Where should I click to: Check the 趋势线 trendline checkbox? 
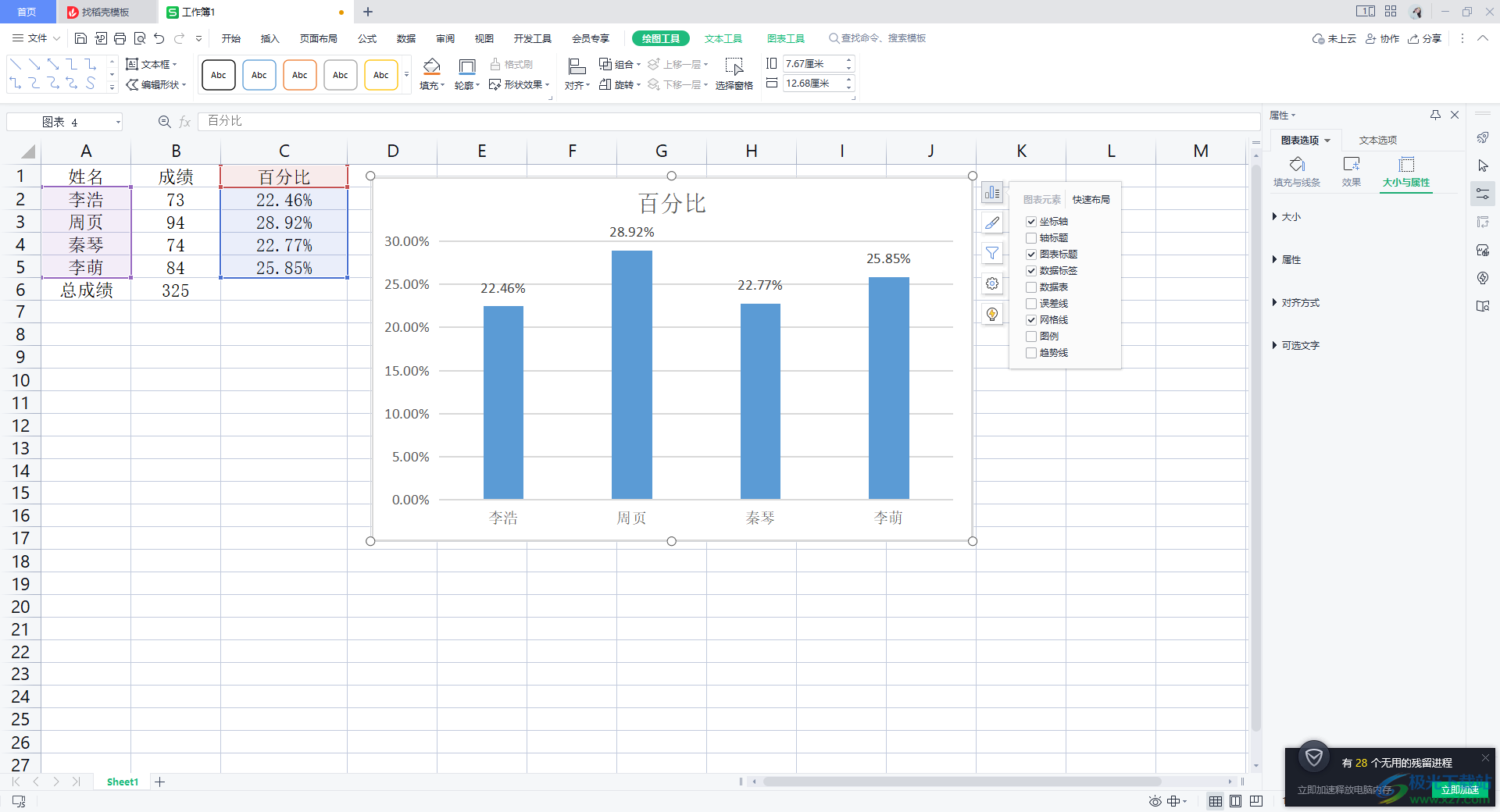point(1031,353)
